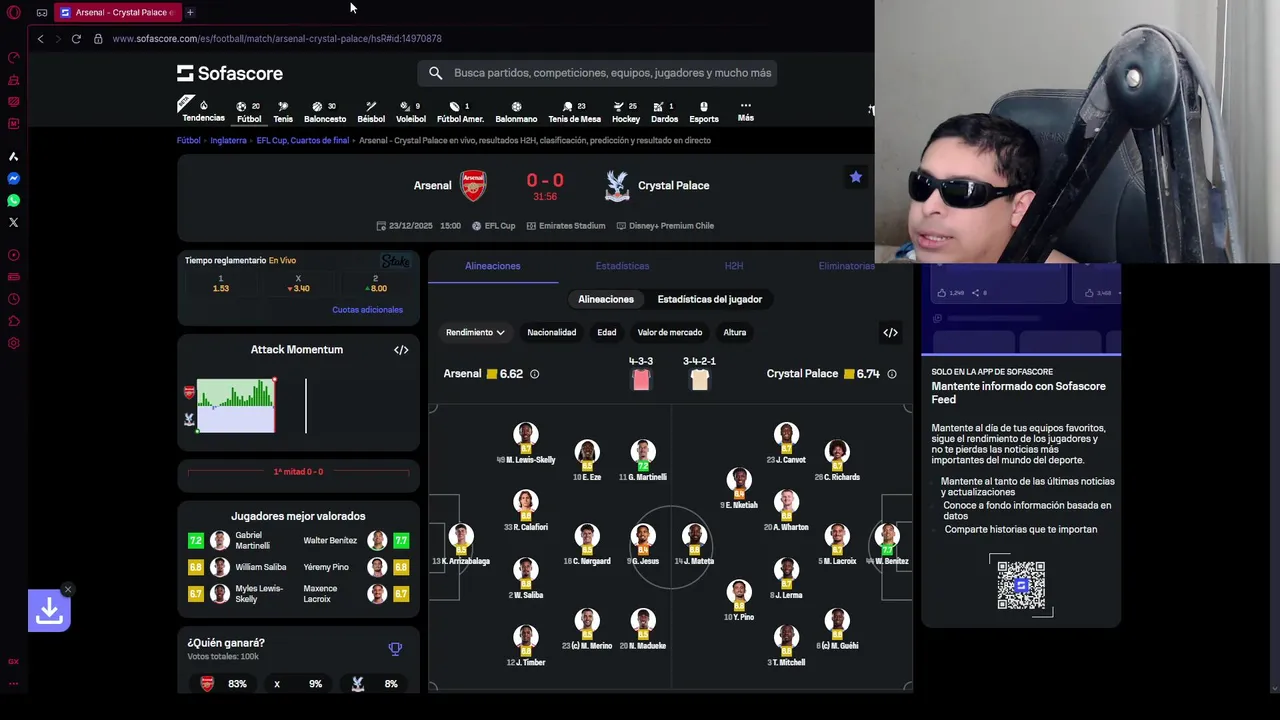Click the search magnifier icon
The image size is (1280, 720).
tap(436, 73)
